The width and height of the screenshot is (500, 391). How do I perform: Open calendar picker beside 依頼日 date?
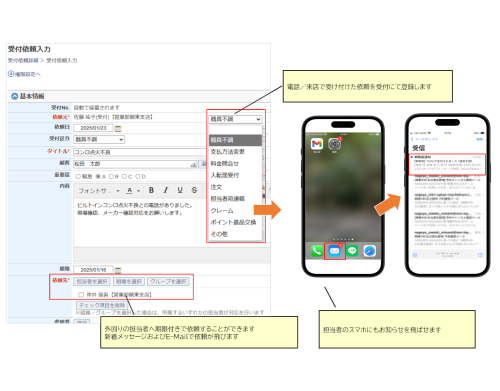click(x=118, y=128)
